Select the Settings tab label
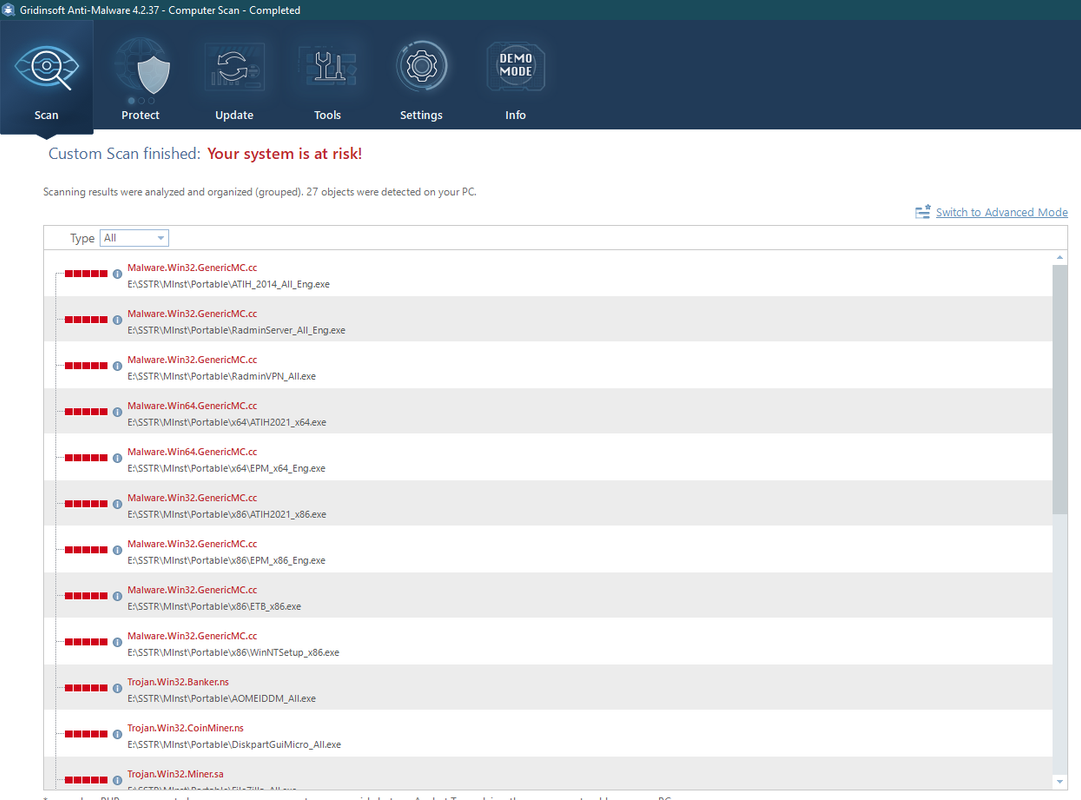 pos(421,115)
